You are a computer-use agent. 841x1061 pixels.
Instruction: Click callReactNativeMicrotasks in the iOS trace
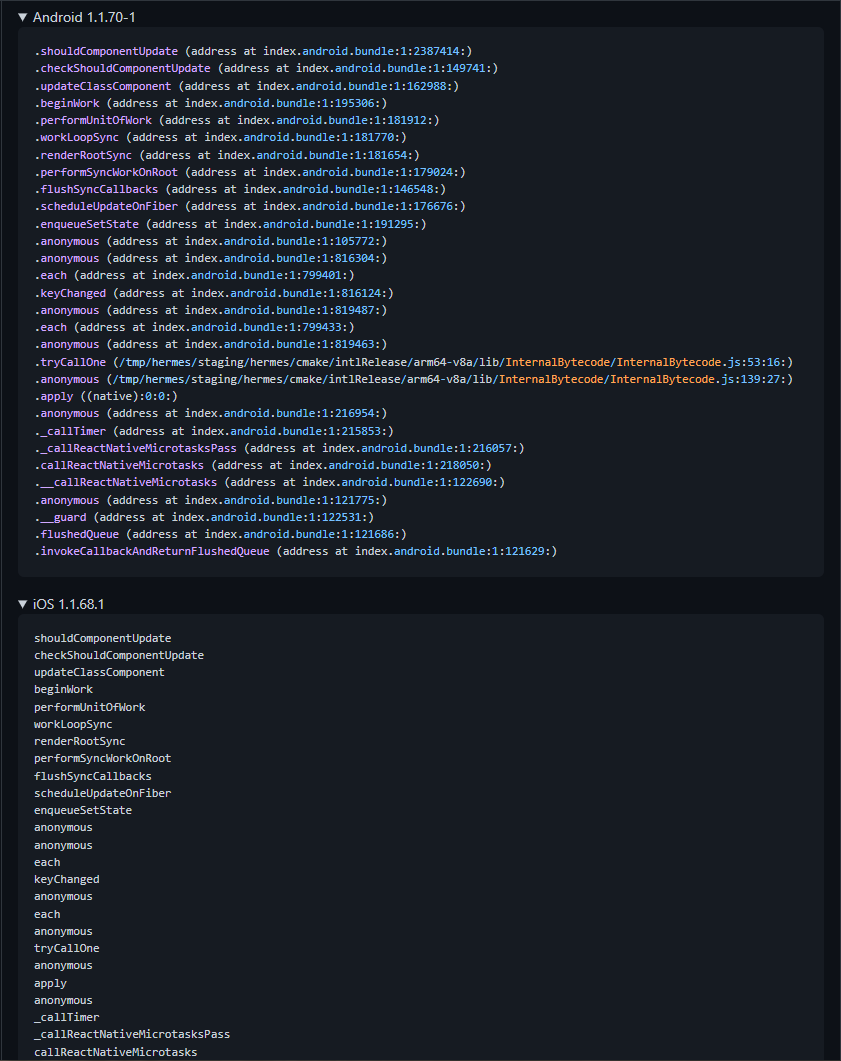click(116, 1052)
